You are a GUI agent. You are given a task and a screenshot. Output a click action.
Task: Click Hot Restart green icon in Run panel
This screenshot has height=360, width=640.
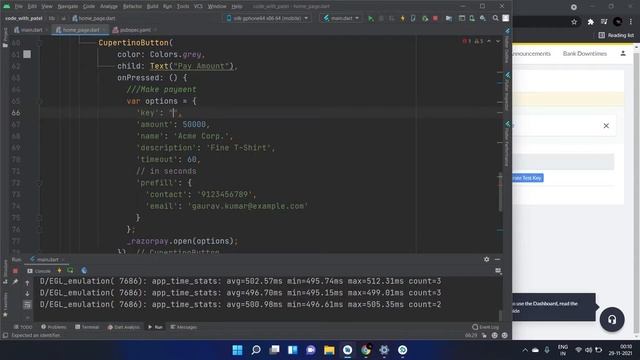pos(70,271)
